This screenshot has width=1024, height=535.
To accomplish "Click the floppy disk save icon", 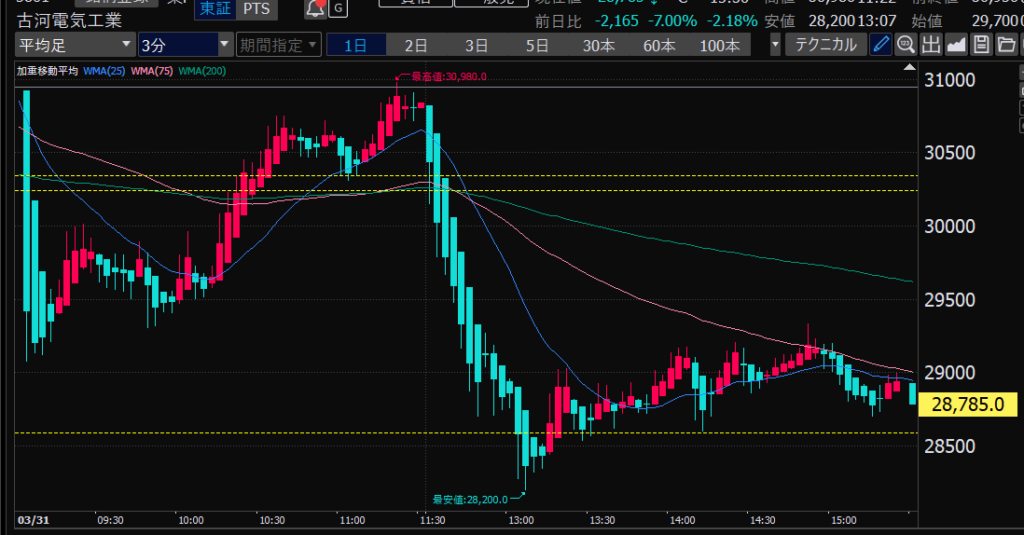I will click(x=981, y=44).
